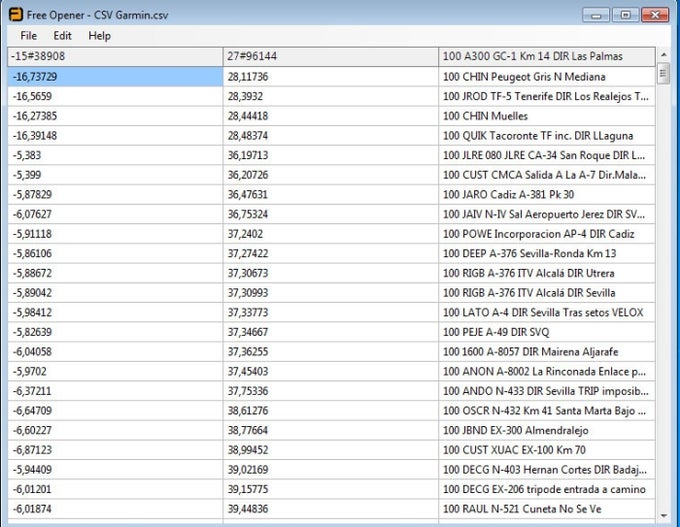This screenshot has width=680, height=527.
Task: Select cell 100 JBND EX-300 Almendralejo
Action: 547,431
